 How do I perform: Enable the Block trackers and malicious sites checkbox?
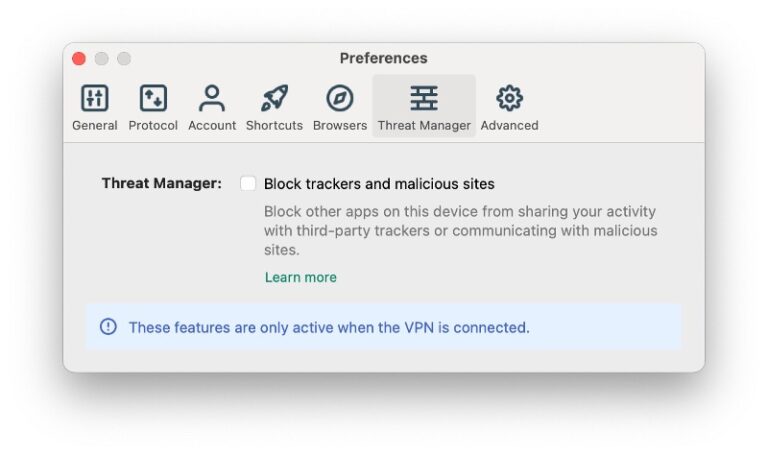tap(248, 184)
